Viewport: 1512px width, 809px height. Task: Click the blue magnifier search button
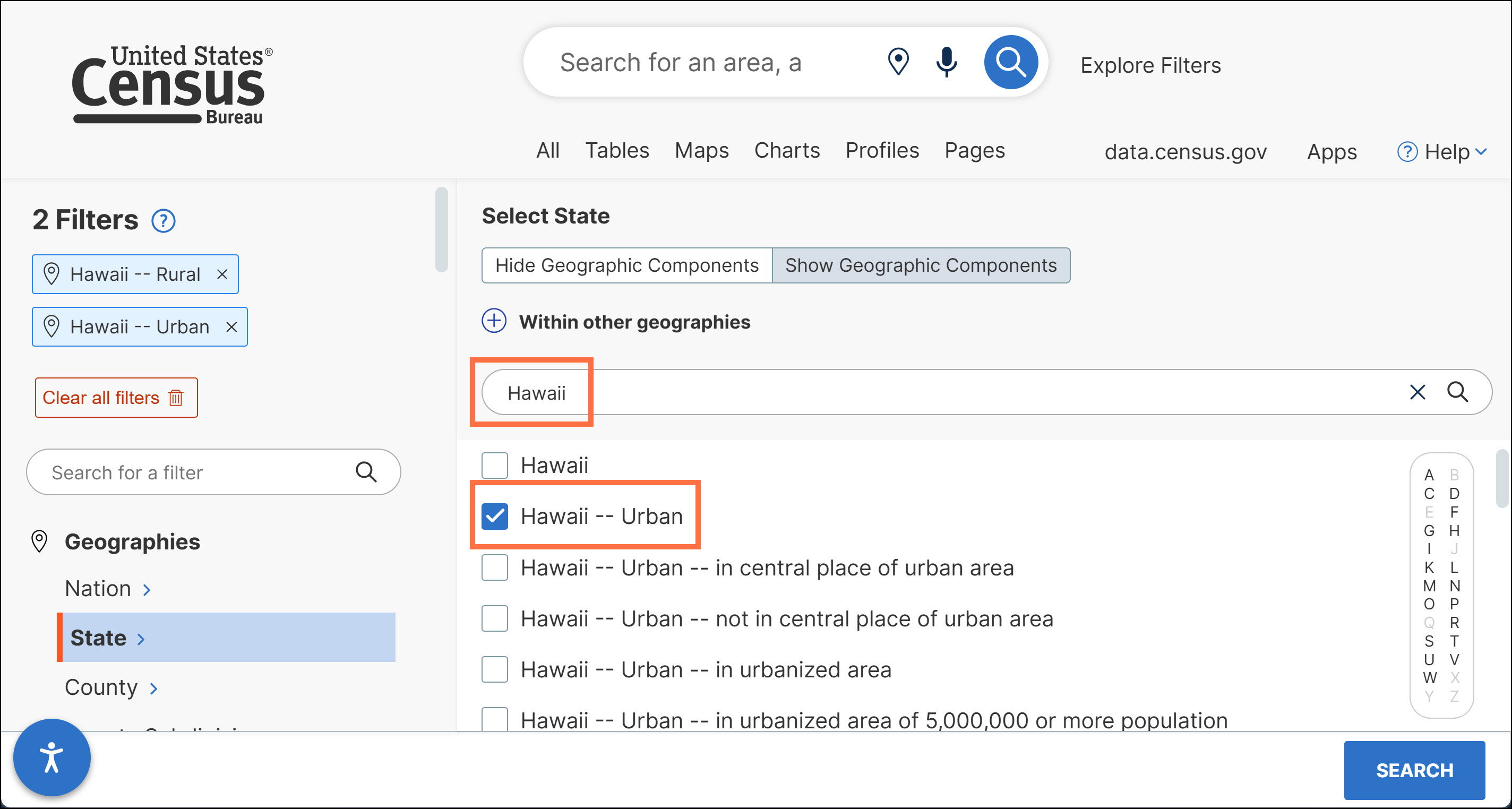pyautogui.click(x=1010, y=62)
